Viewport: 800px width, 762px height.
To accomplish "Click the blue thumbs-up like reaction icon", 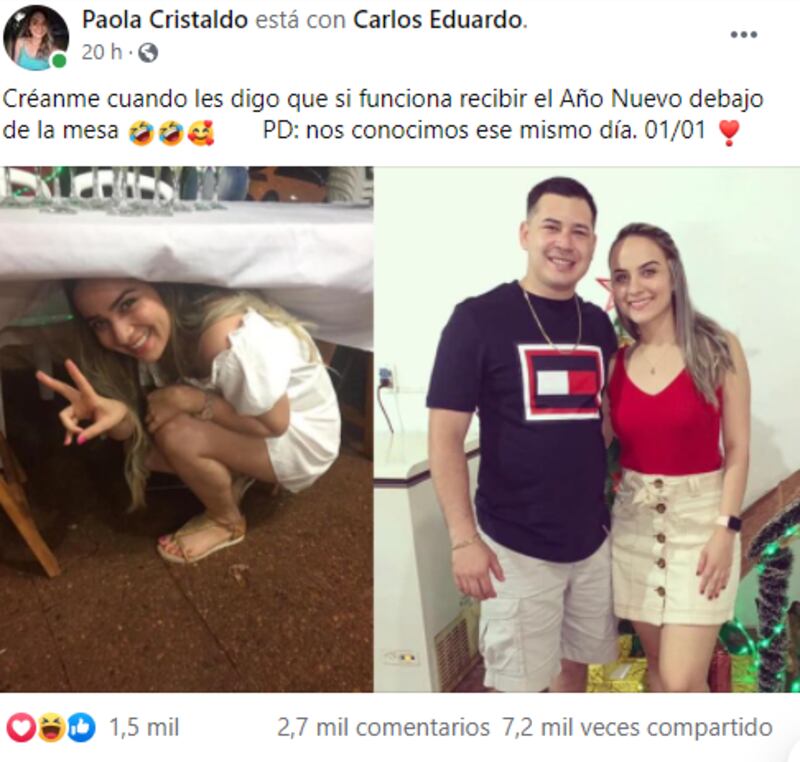I will [x=81, y=727].
